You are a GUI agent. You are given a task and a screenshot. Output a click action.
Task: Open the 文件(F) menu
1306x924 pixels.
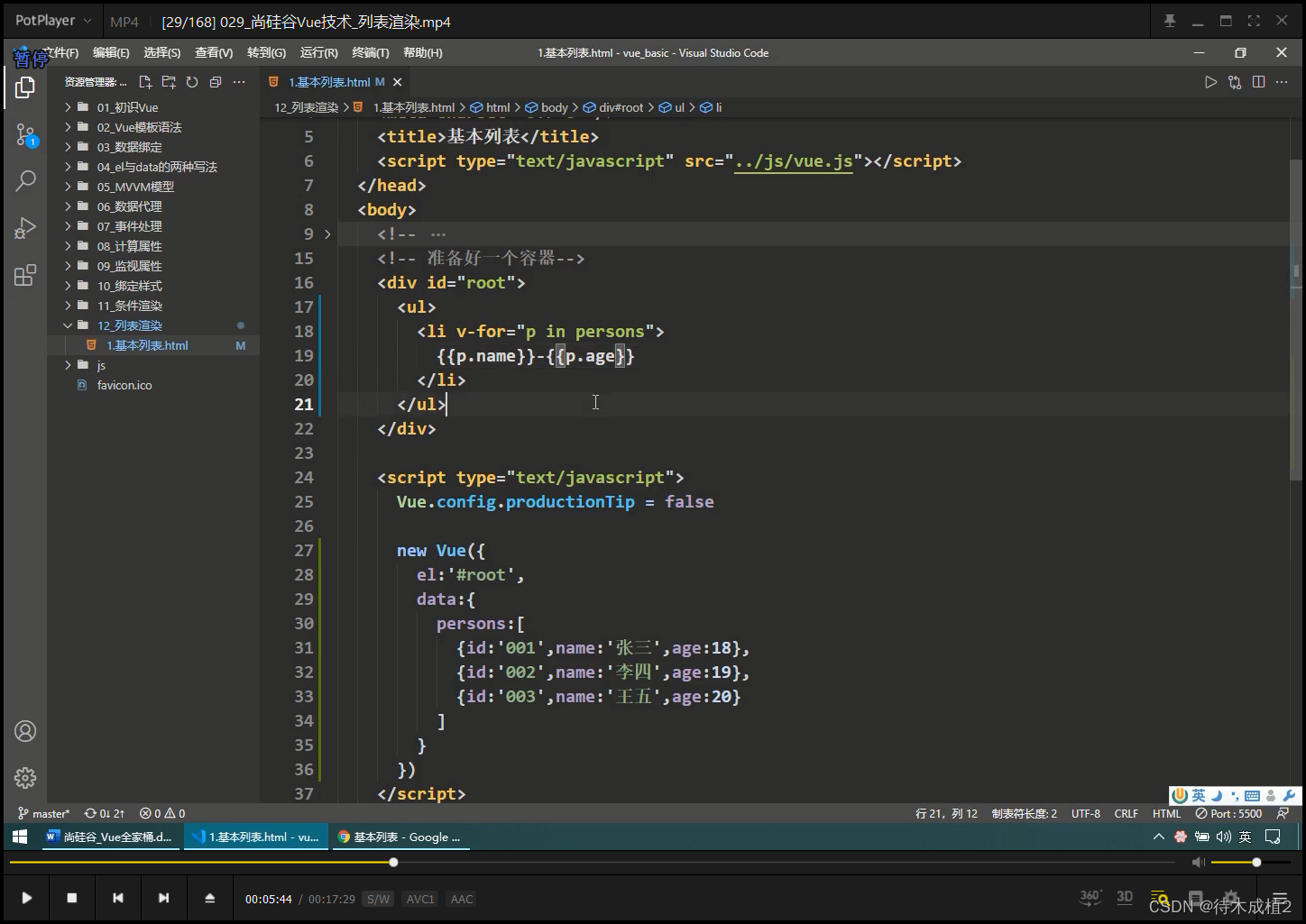[61, 53]
